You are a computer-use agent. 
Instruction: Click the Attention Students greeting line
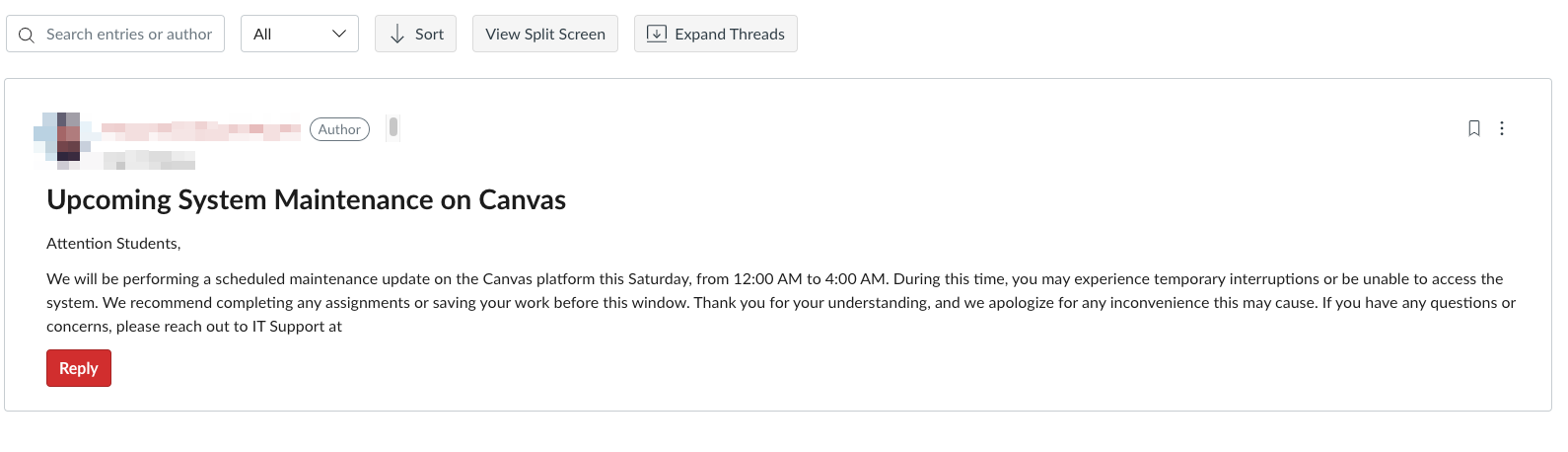(x=113, y=244)
